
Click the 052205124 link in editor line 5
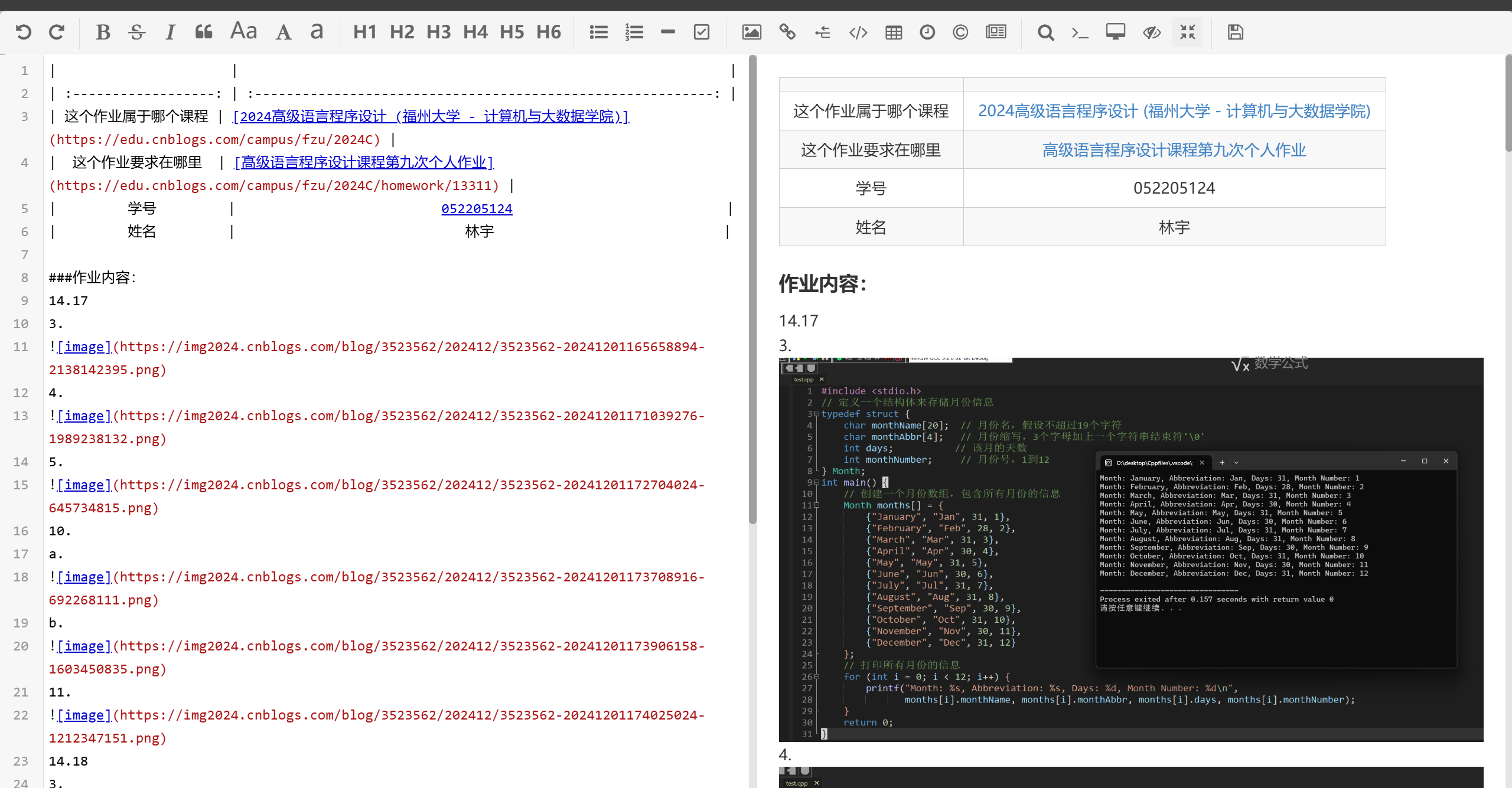[x=477, y=208]
